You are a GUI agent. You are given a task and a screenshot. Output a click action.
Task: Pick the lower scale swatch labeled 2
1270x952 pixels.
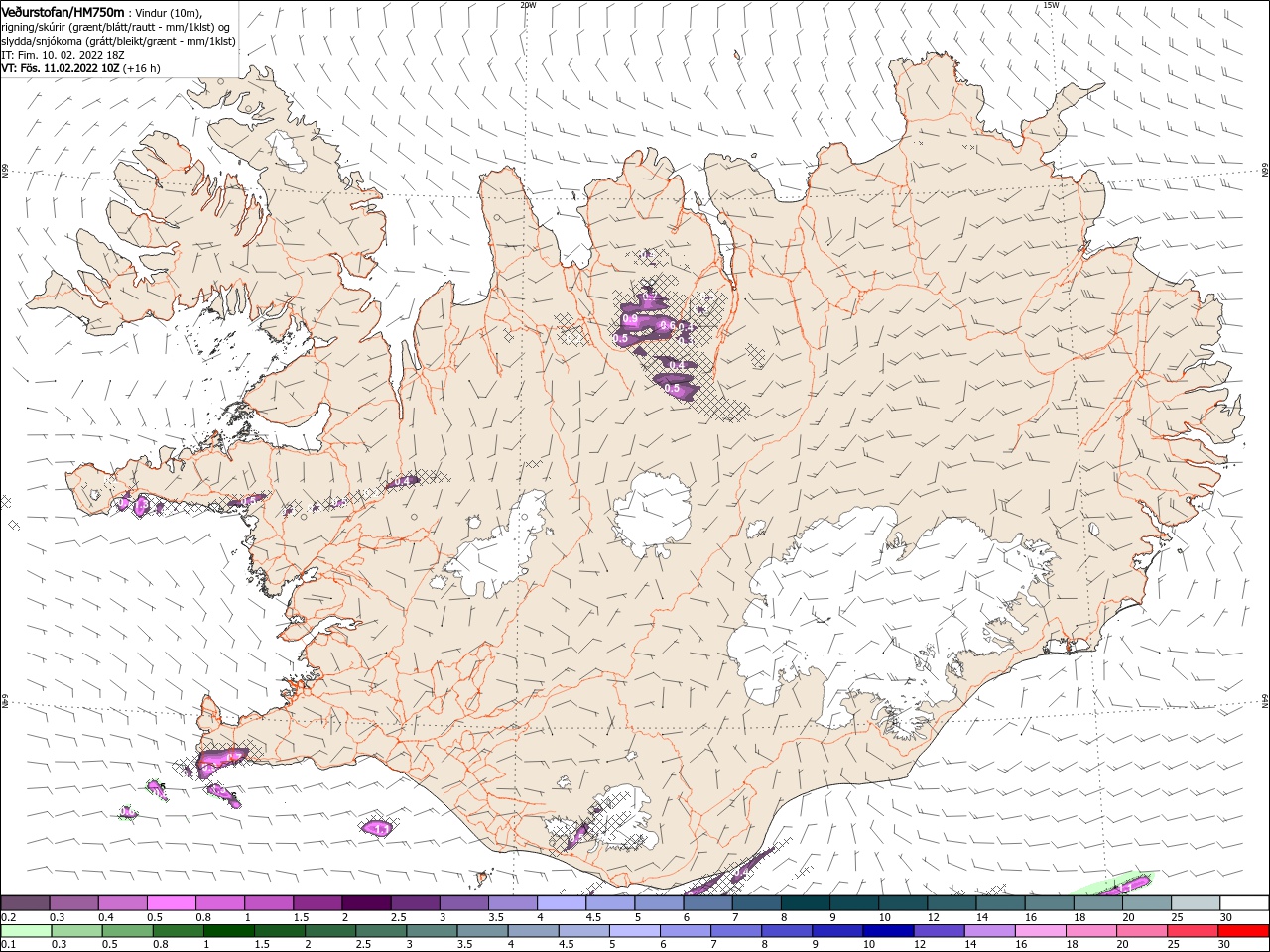tap(329, 931)
